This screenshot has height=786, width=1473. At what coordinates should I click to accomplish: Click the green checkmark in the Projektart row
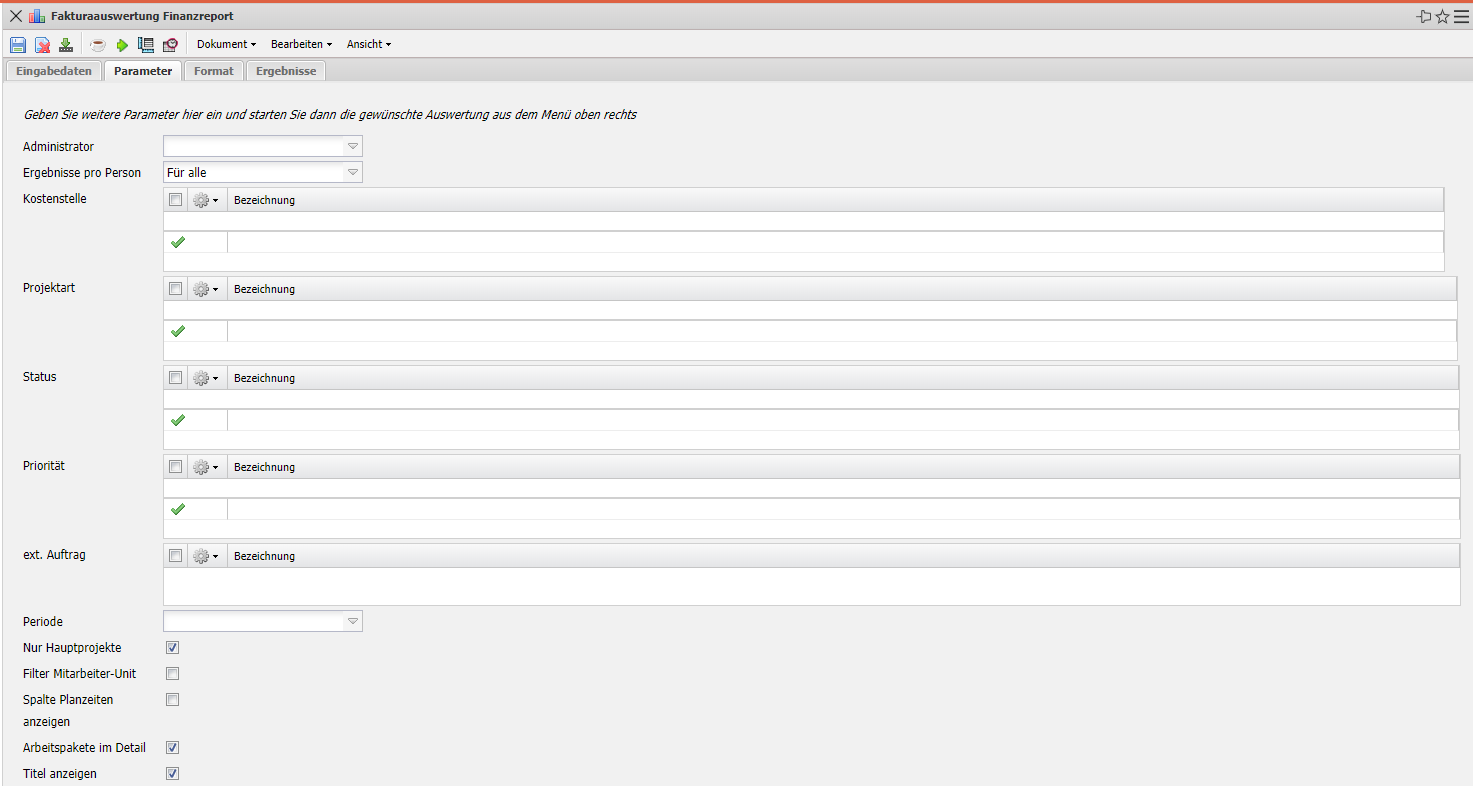178,331
